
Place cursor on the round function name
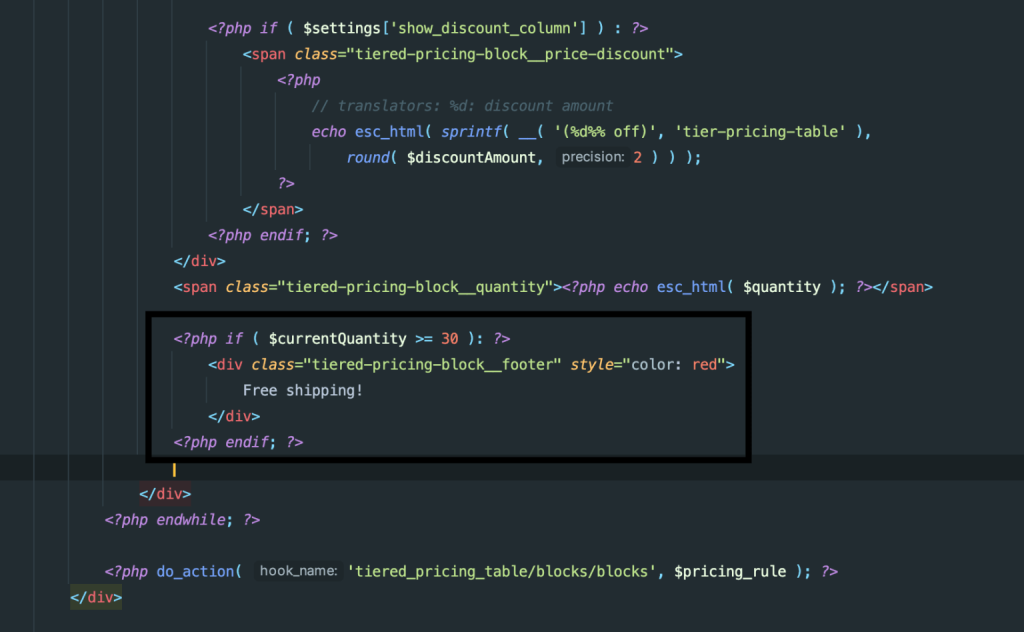pos(368,158)
